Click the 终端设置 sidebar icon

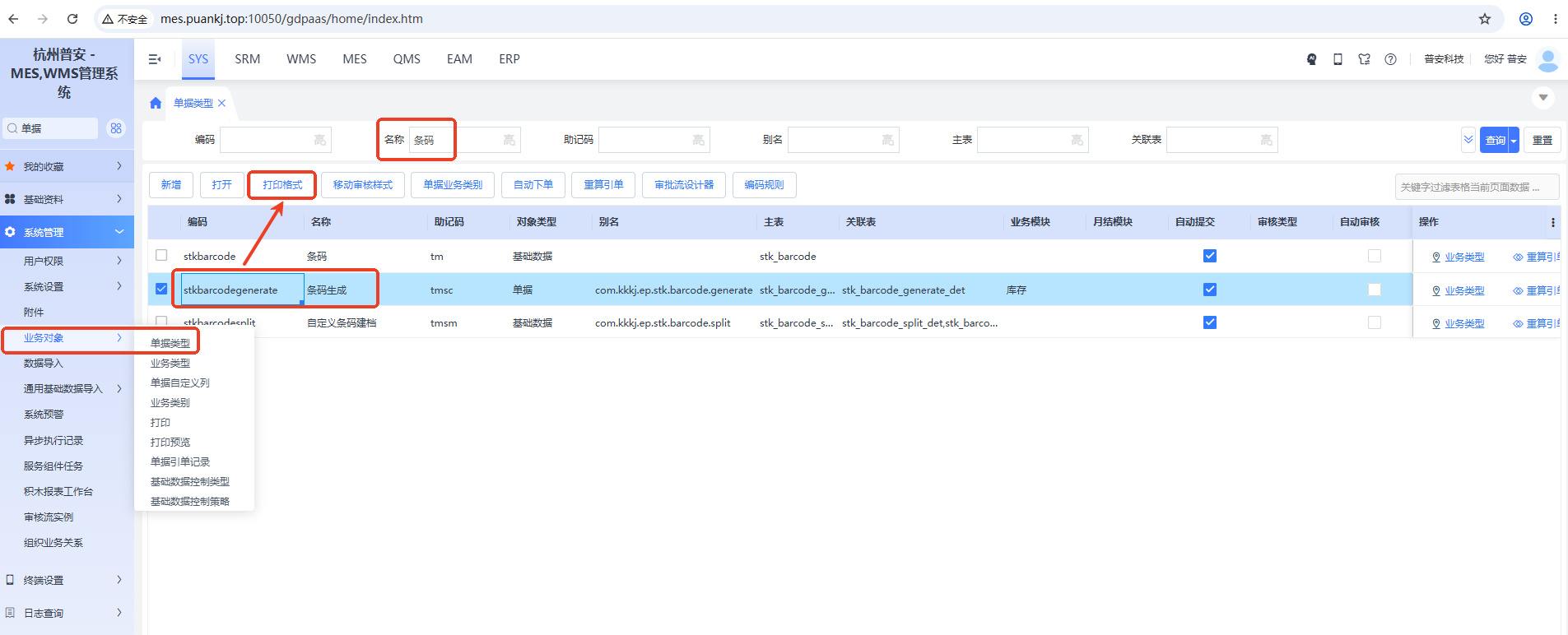10,580
